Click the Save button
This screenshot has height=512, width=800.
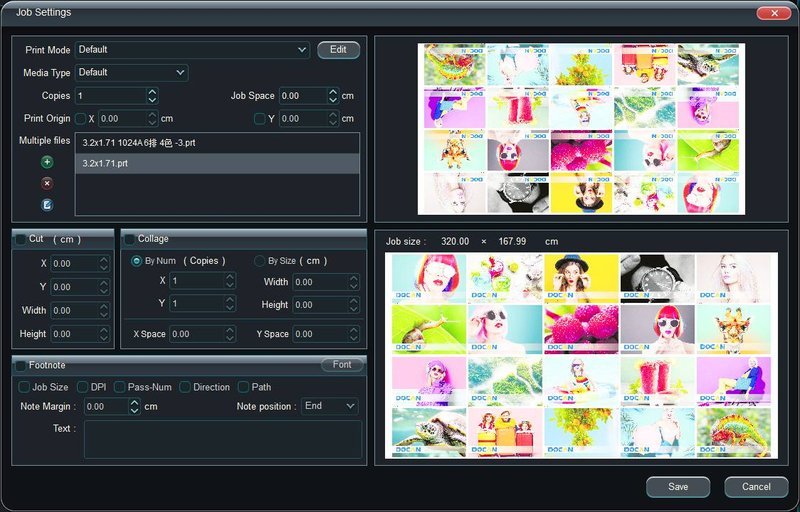pyautogui.click(x=678, y=487)
